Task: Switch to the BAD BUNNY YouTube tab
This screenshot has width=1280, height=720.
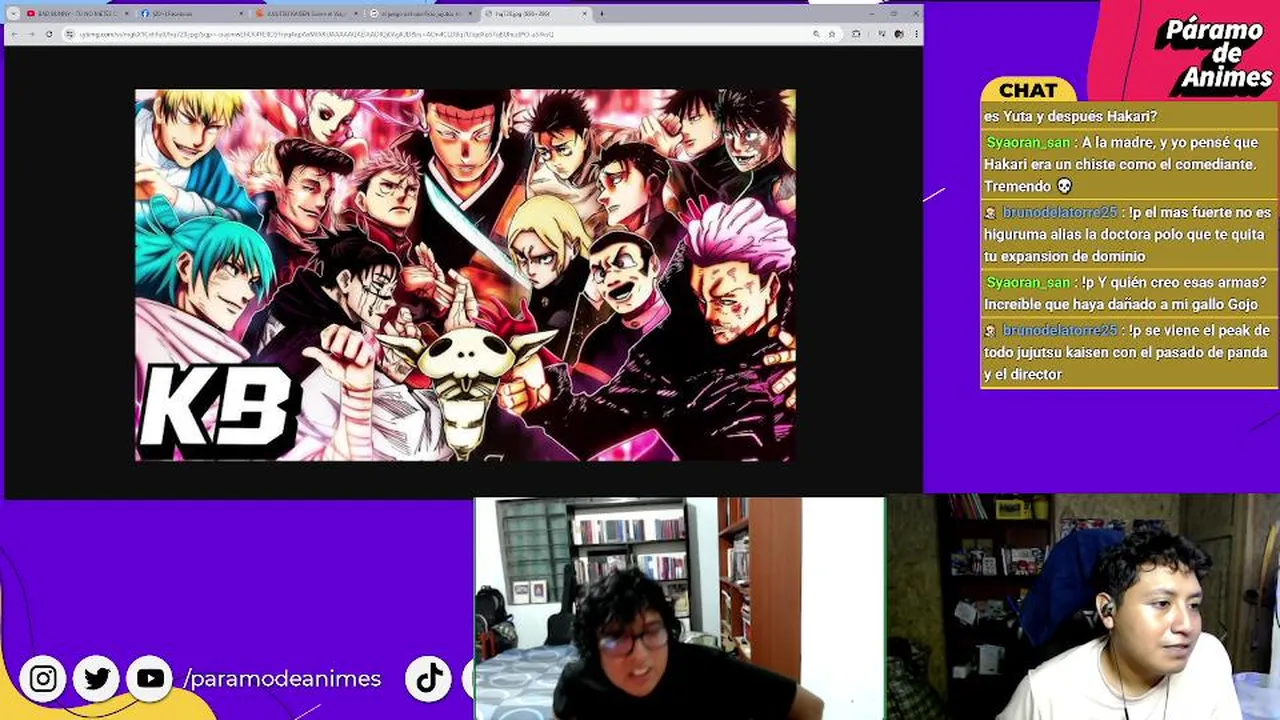Action: pos(78,14)
